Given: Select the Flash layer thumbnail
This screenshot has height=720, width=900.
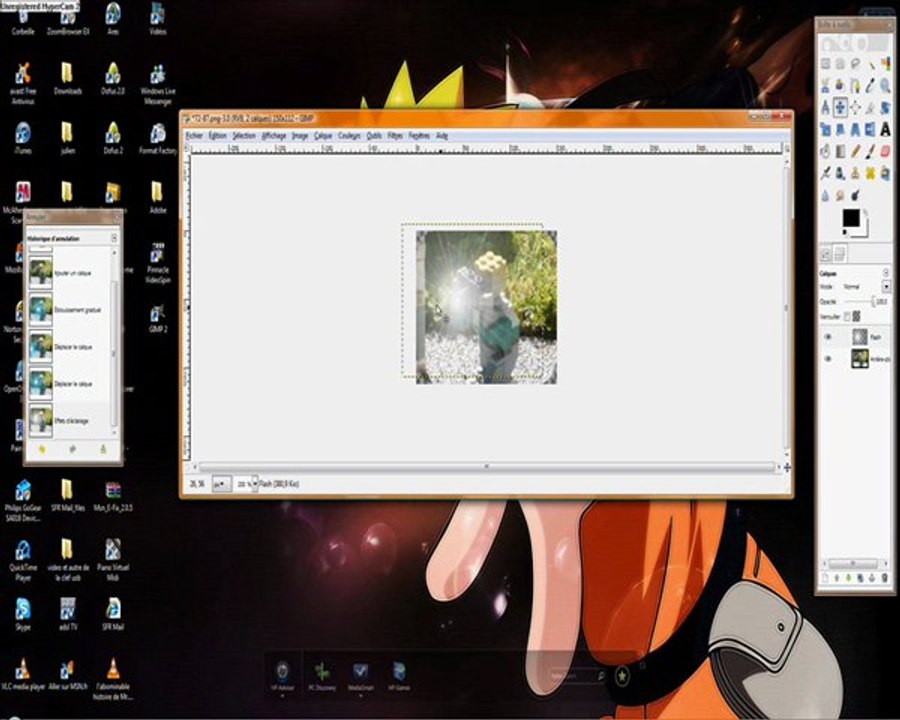Looking at the screenshot, I should tap(860, 337).
